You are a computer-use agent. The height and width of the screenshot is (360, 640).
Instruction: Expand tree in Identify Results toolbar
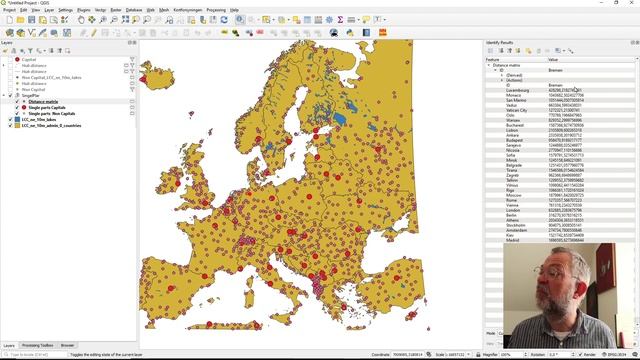[x=501, y=51]
